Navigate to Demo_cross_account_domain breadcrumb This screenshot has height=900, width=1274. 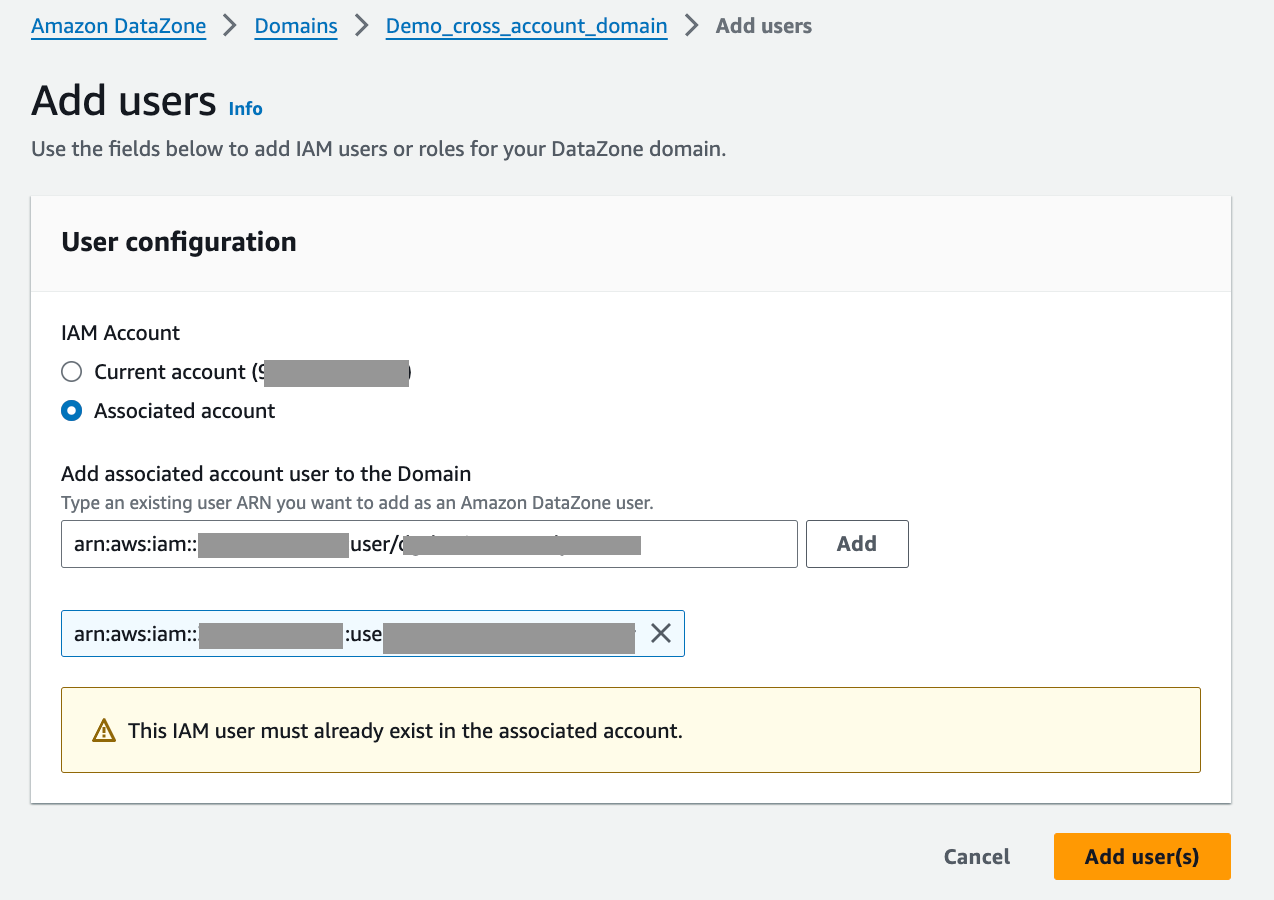(527, 26)
